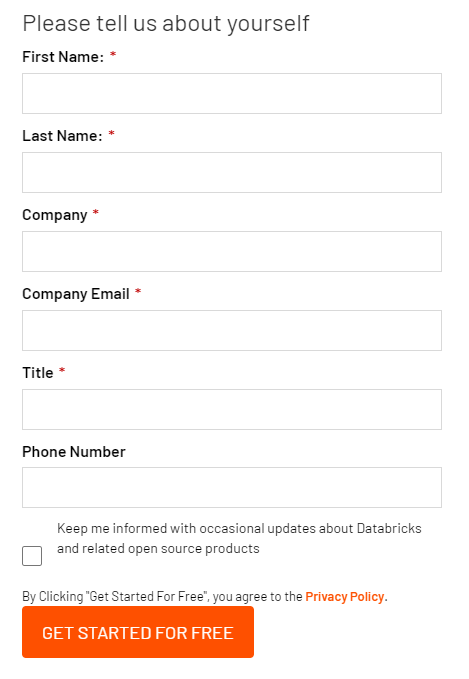The height and width of the screenshot is (679, 469).
Task: Click the Phone Number input box
Action: click(232, 488)
